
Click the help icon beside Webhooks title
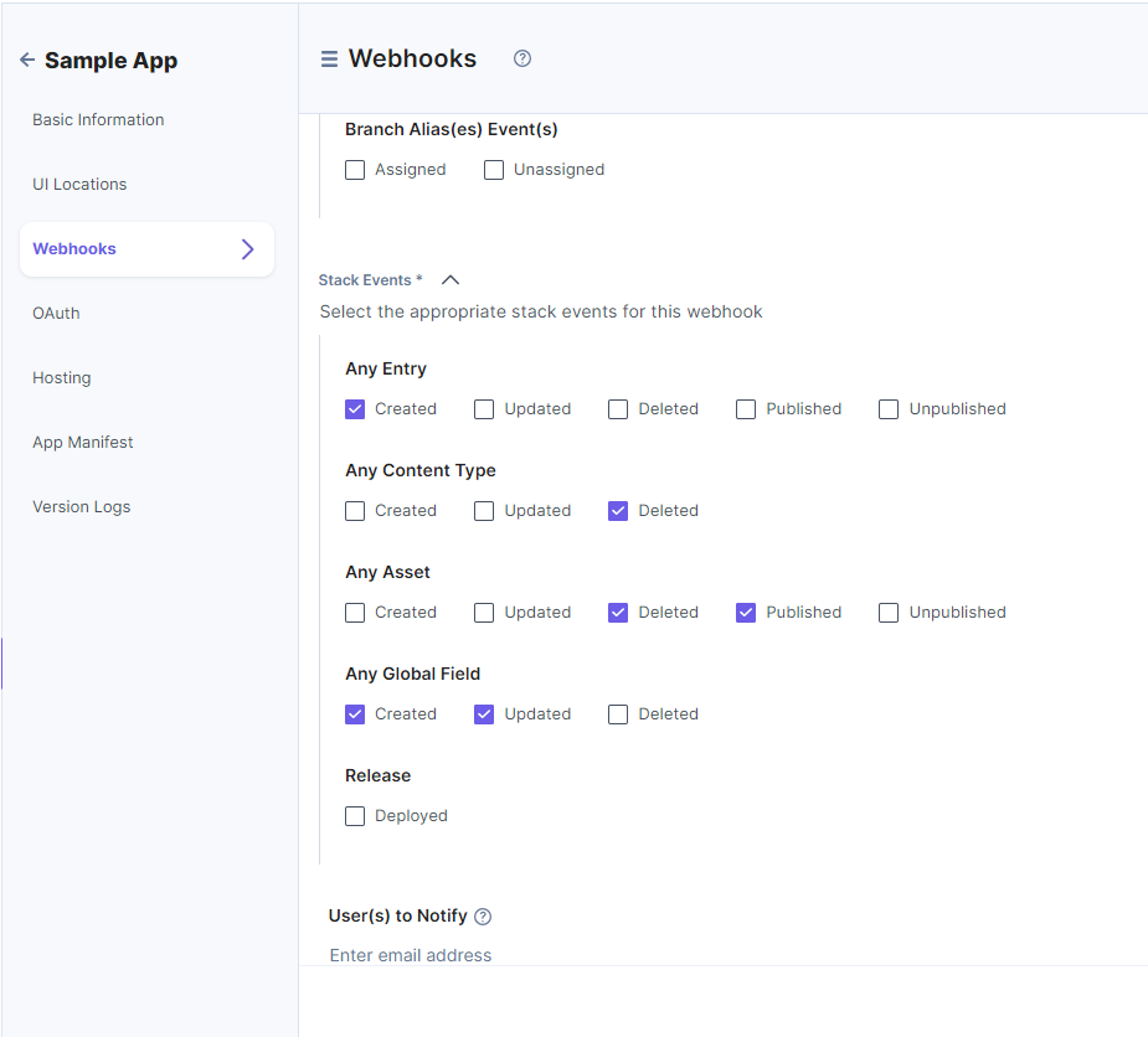522,59
